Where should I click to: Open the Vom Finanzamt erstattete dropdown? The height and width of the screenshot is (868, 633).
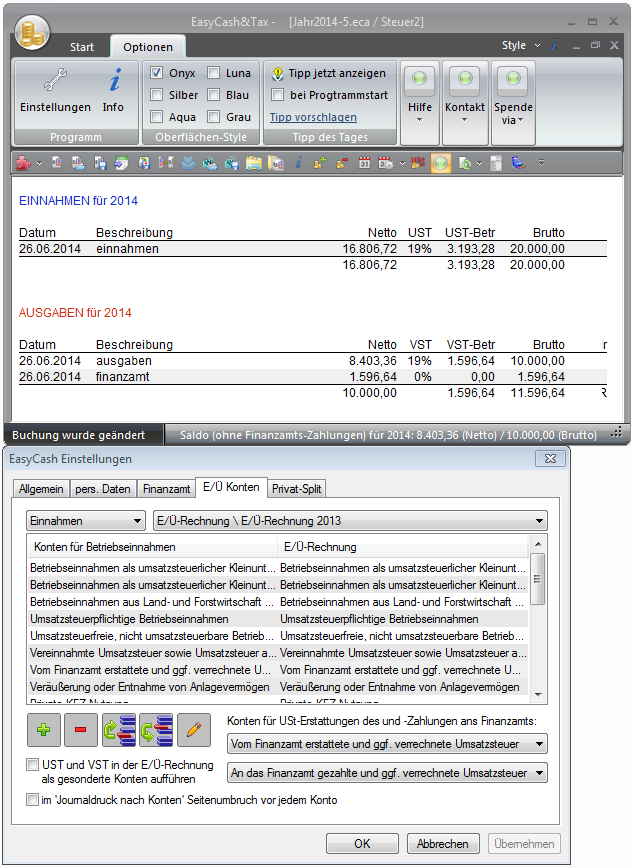point(387,744)
